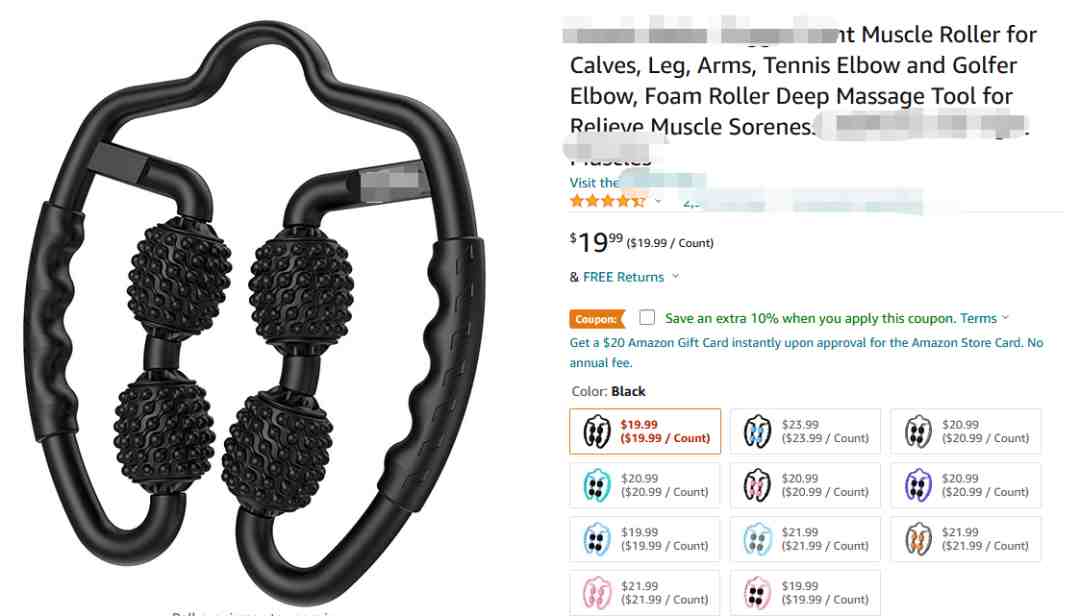The height and width of the screenshot is (616, 1080).
Task: Choose the $23.99 black roller with blue balls
Action: pyautogui.click(x=805, y=431)
